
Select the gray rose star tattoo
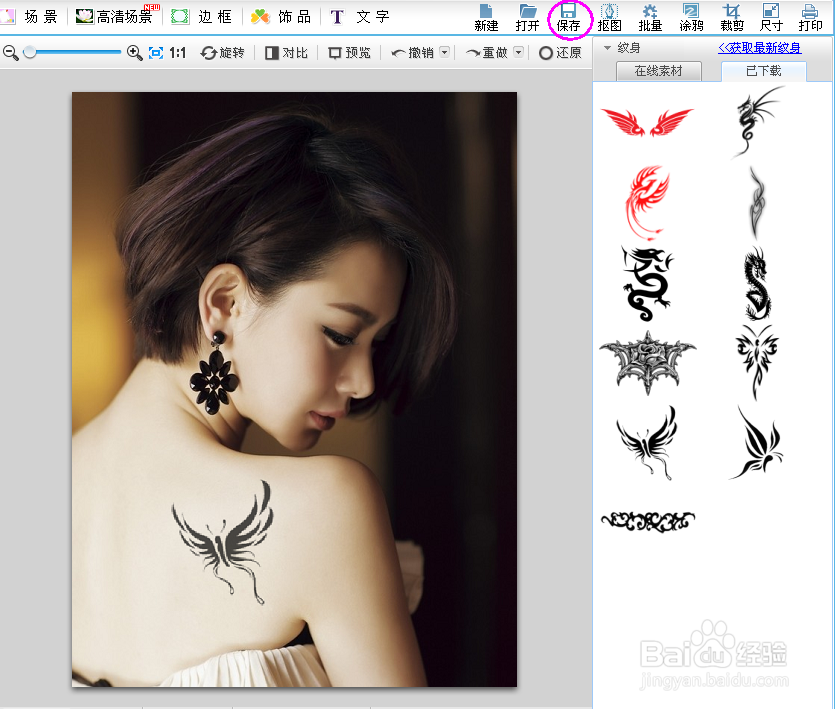[648, 363]
